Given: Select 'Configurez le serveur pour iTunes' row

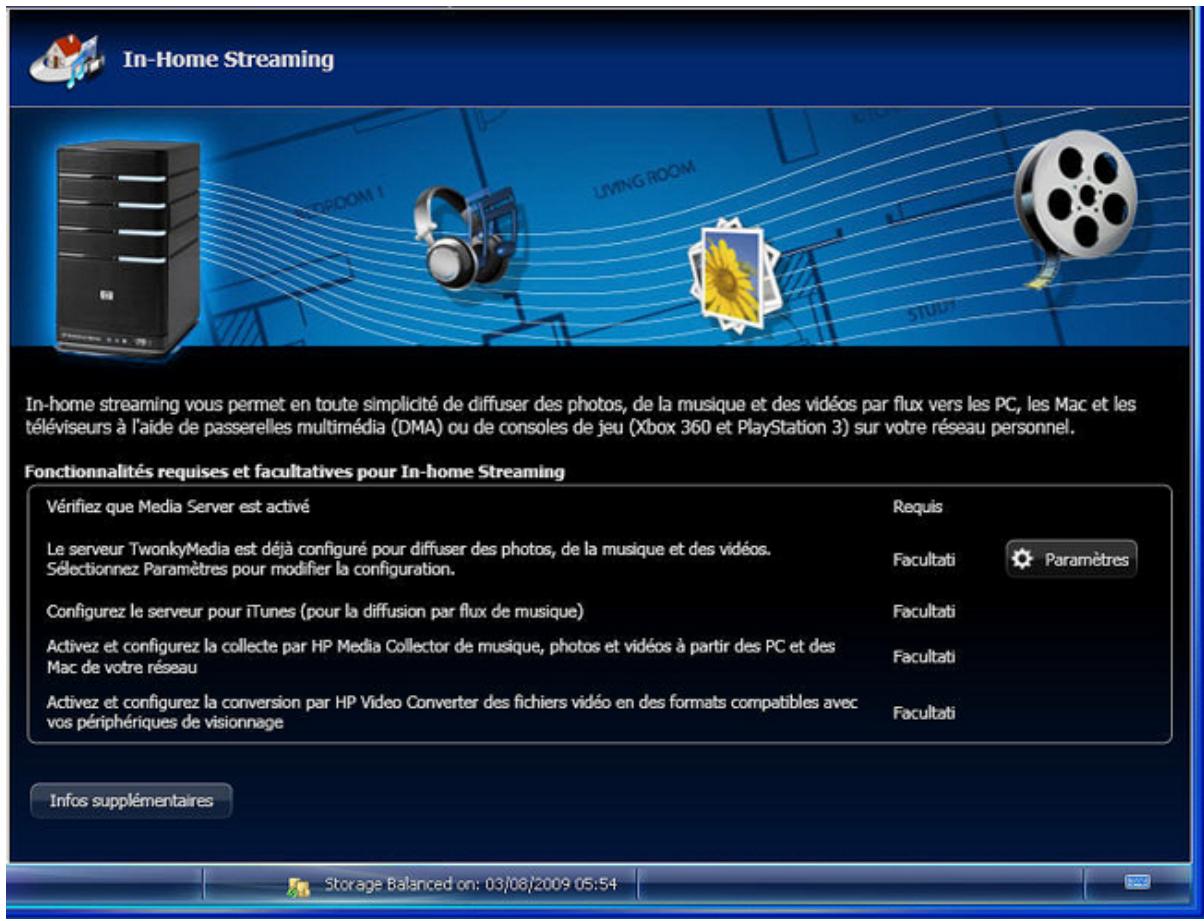Looking at the screenshot, I should pos(599,610).
